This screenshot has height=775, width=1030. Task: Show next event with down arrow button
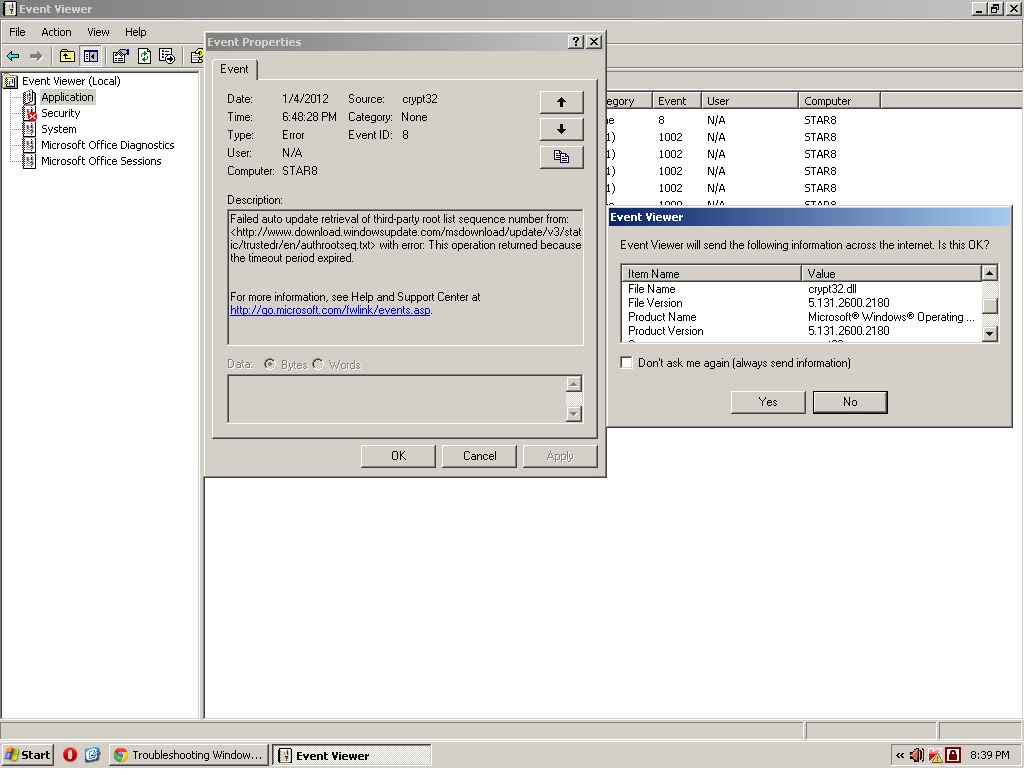tap(561, 129)
